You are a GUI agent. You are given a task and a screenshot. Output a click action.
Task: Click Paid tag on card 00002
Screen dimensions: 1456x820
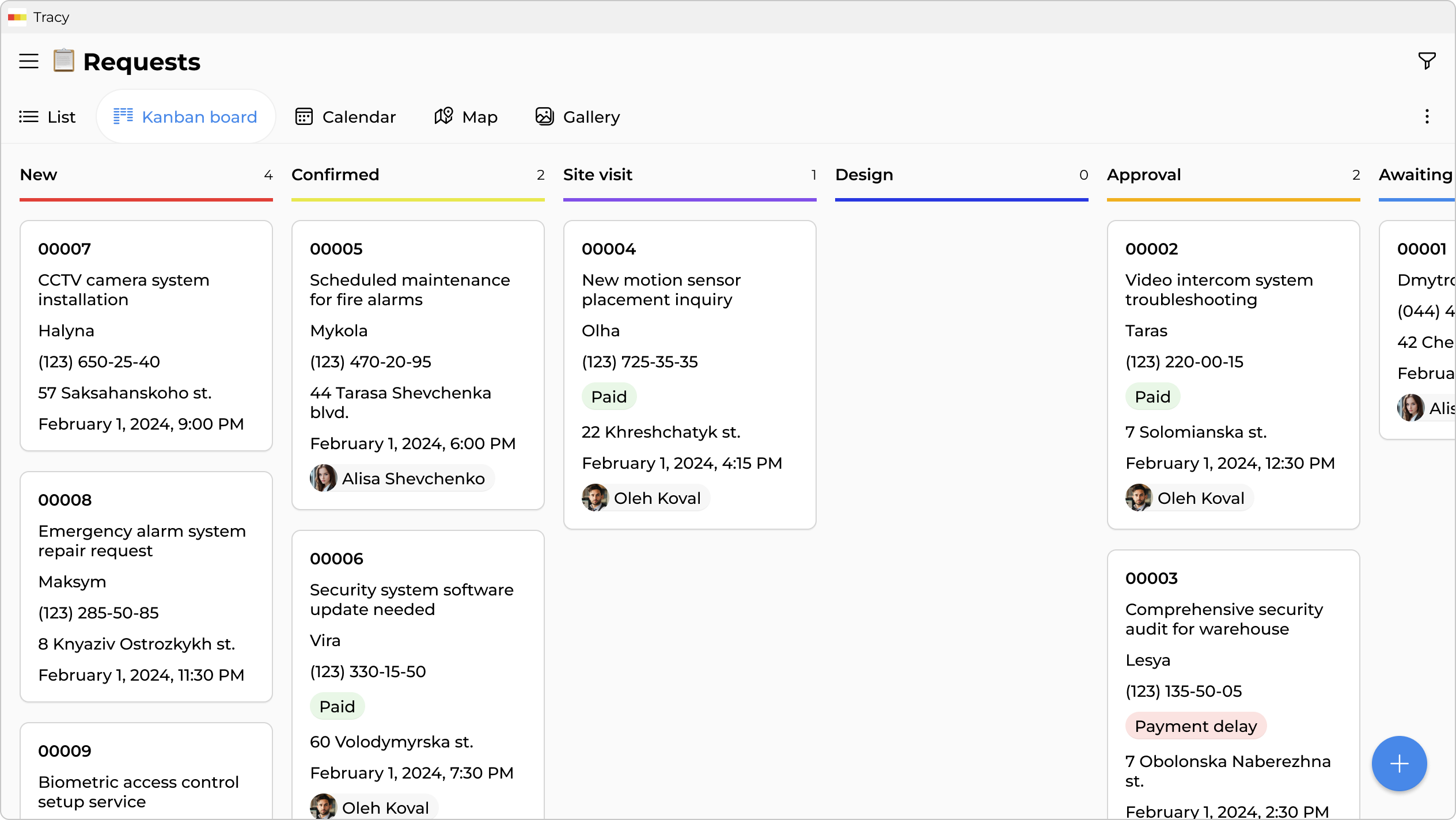click(x=1152, y=397)
